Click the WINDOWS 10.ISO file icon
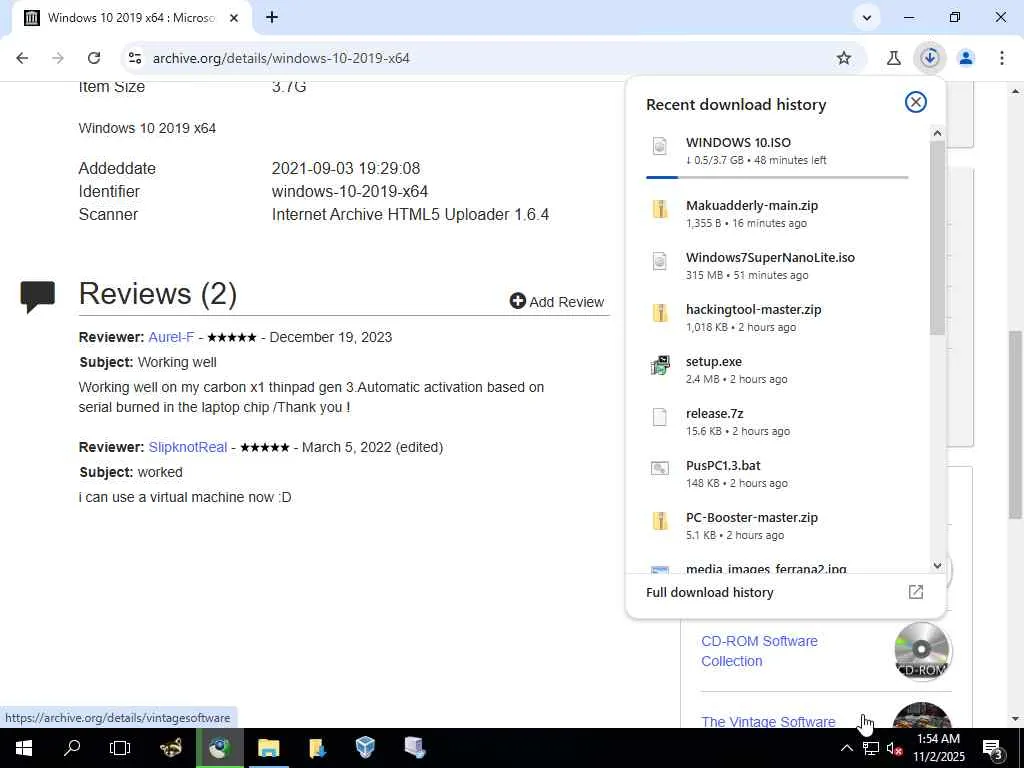This screenshot has width=1024, height=768. (x=660, y=146)
